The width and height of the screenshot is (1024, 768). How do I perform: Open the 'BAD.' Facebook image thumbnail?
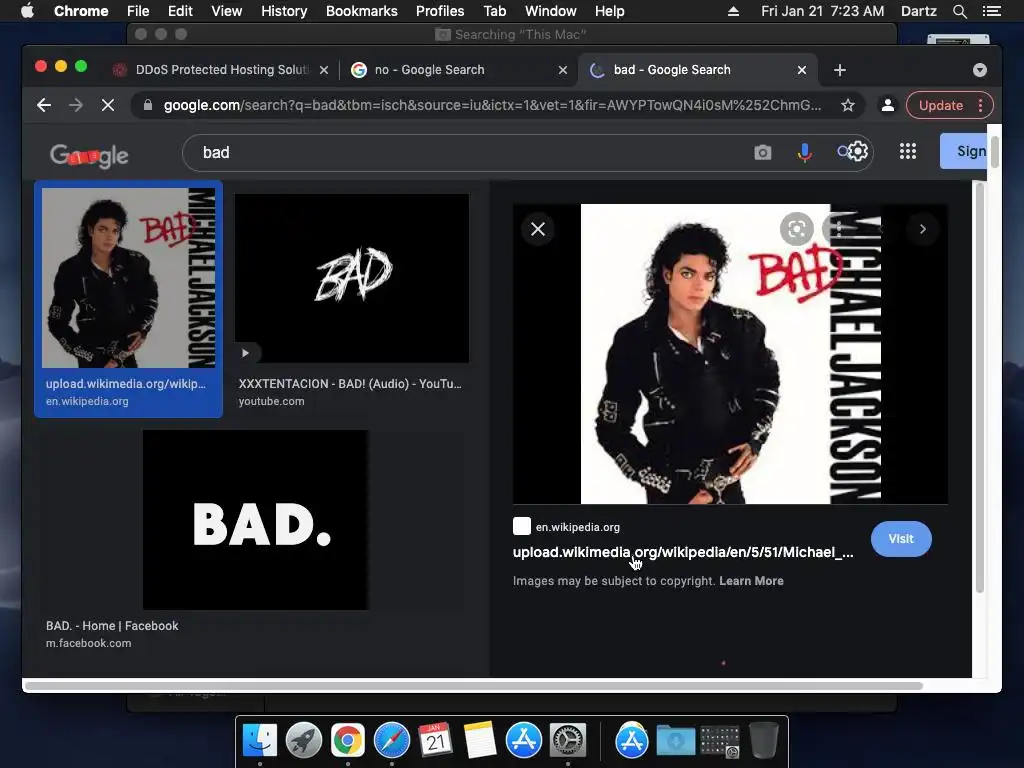pos(255,520)
